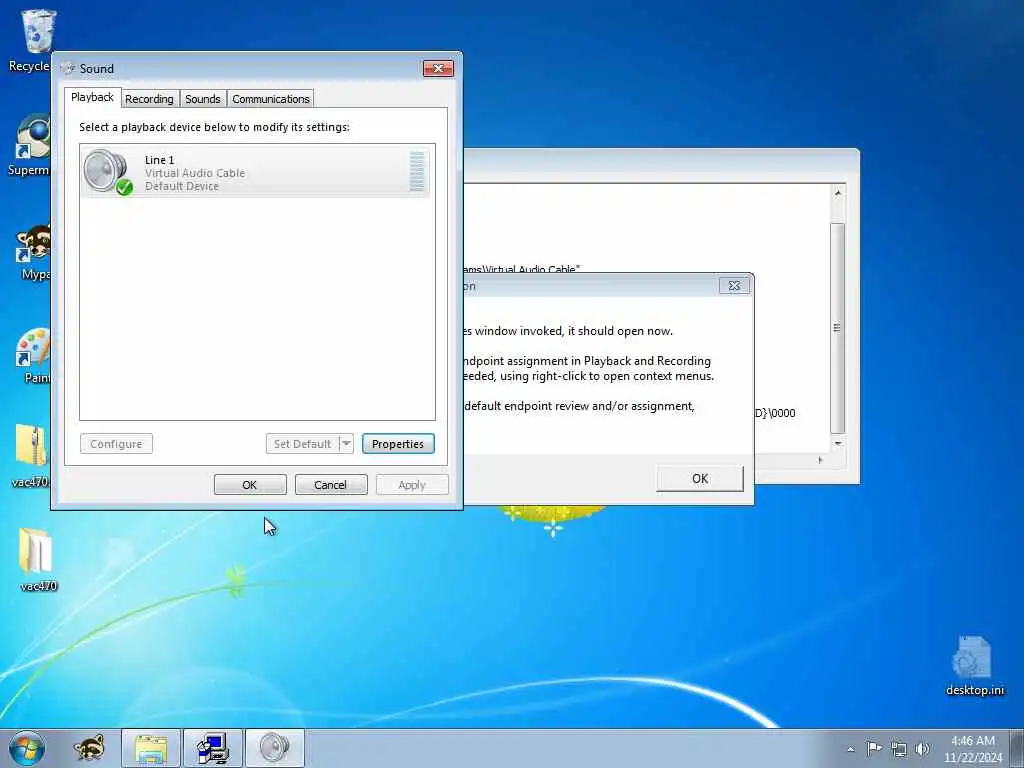The height and width of the screenshot is (768, 1024).
Task: Open the Paint desktop shortcut
Action: 33,355
